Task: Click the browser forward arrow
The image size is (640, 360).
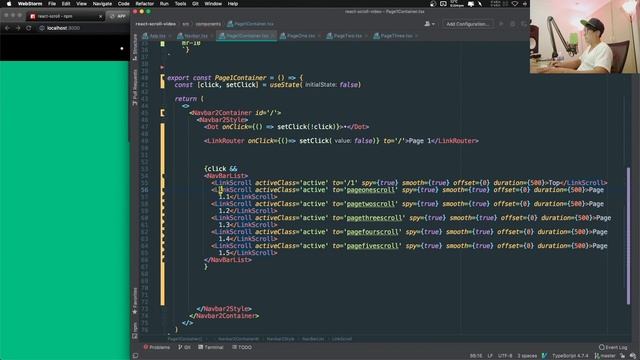Action: pyautogui.click(x=18, y=28)
